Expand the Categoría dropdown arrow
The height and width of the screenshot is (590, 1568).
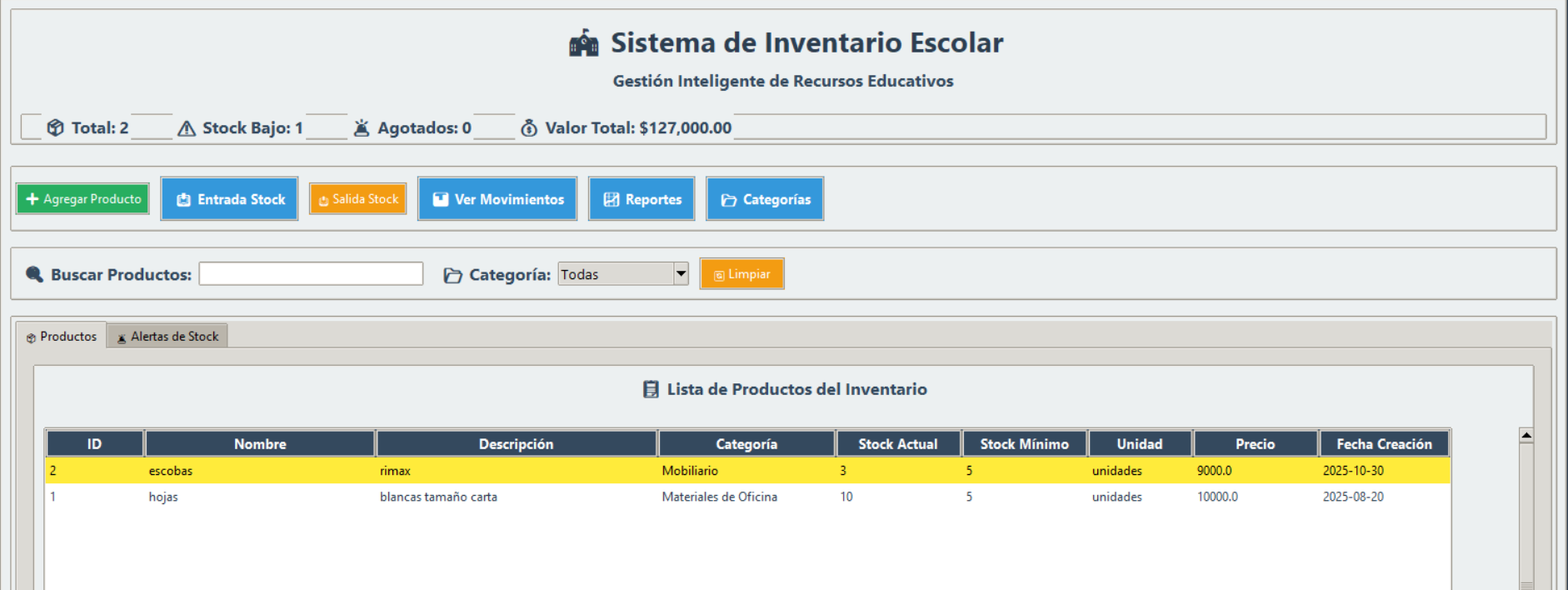[681, 273]
